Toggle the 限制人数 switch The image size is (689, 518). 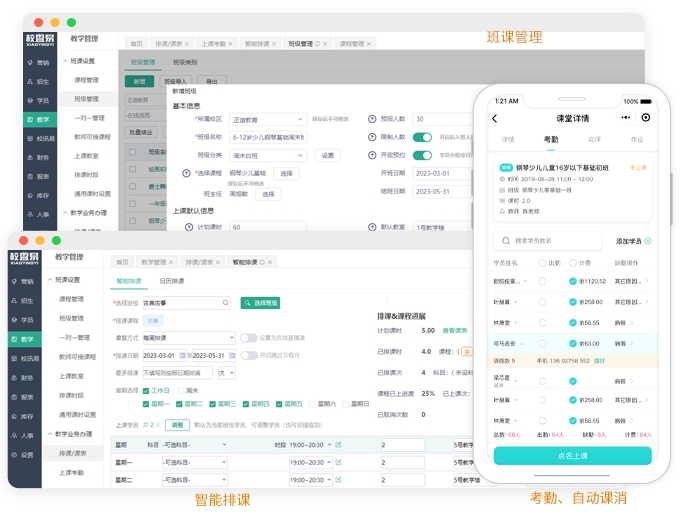(422, 137)
